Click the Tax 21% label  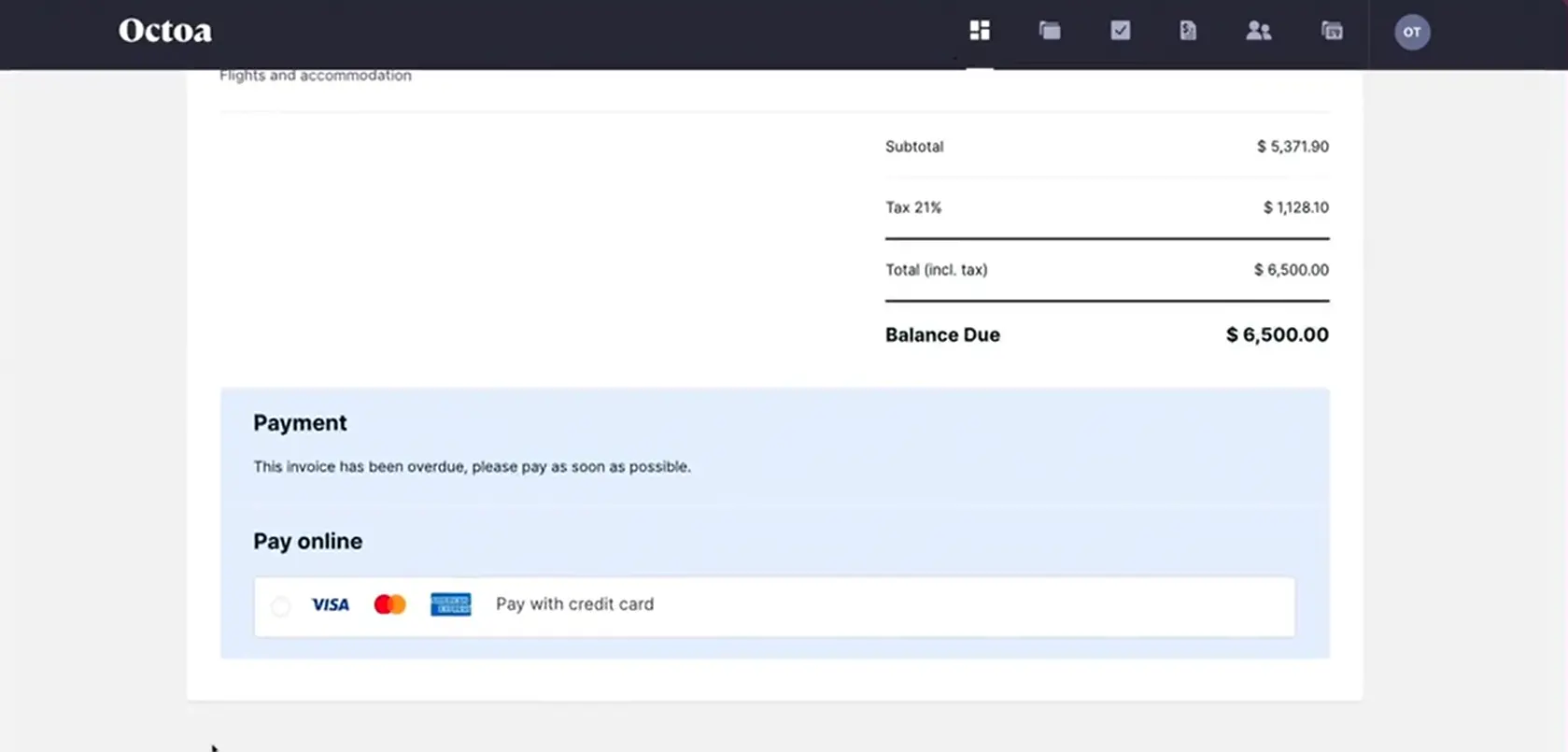tap(913, 207)
